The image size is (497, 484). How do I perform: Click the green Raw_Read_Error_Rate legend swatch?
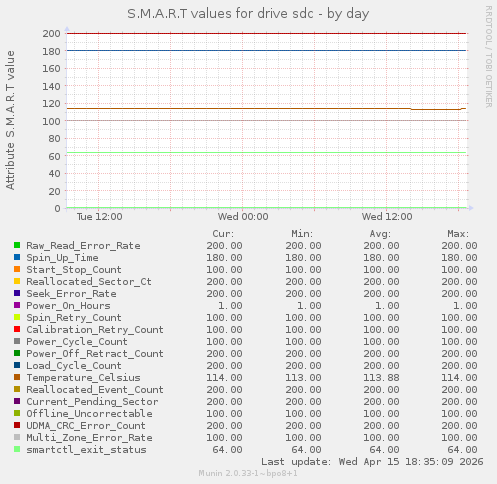coord(17,245)
